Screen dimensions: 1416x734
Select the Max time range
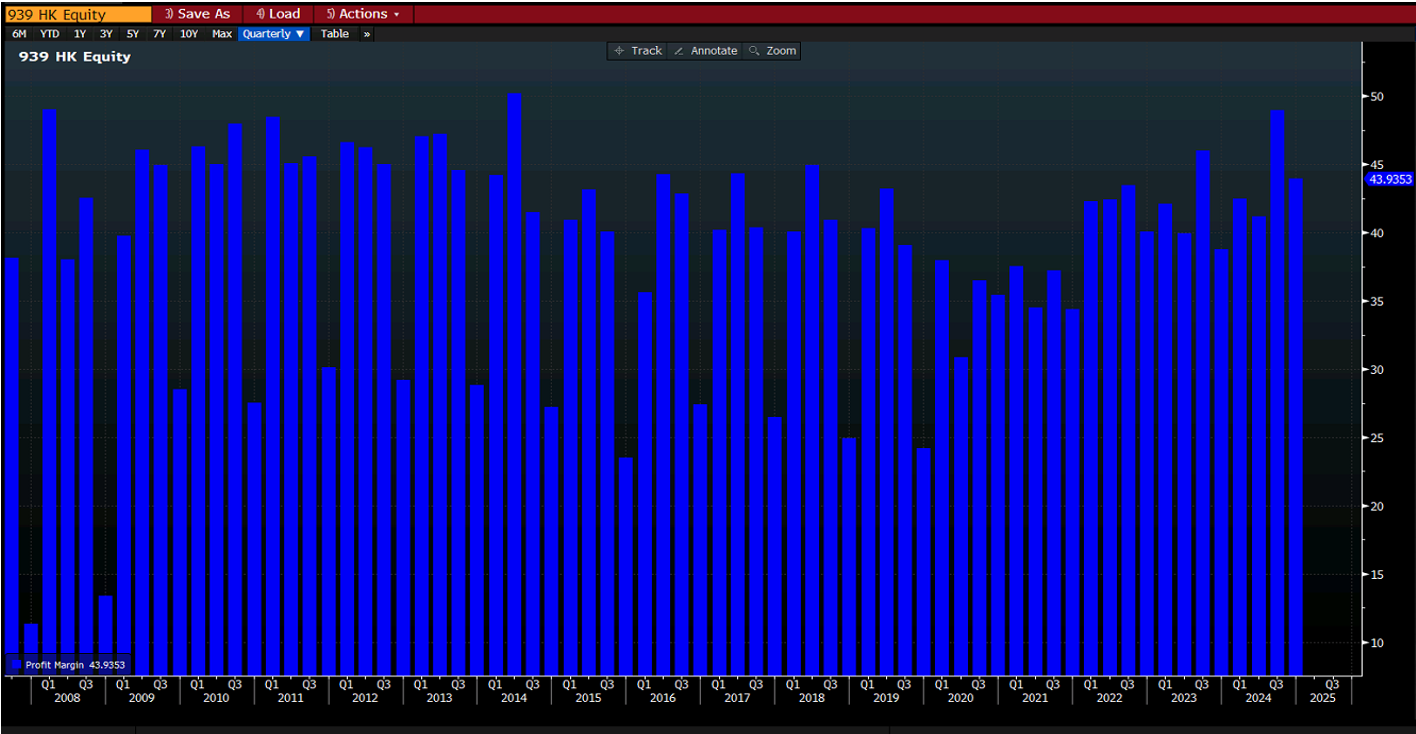tap(222, 34)
